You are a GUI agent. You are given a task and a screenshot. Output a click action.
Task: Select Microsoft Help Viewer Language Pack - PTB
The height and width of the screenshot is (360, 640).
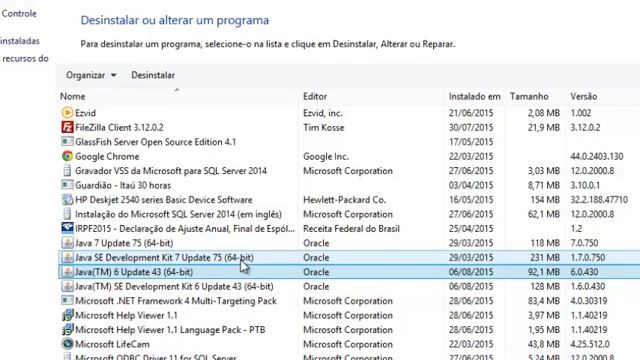pyautogui.click(x=170, y=330)
